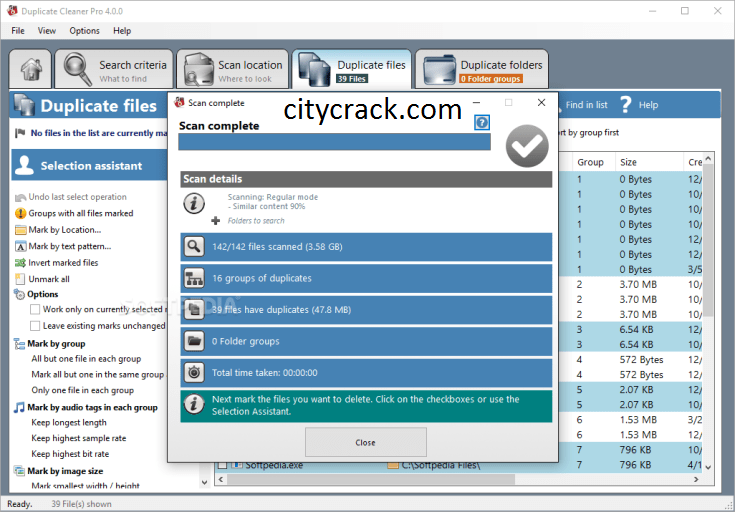Click the Group column header

coord(593,162)
